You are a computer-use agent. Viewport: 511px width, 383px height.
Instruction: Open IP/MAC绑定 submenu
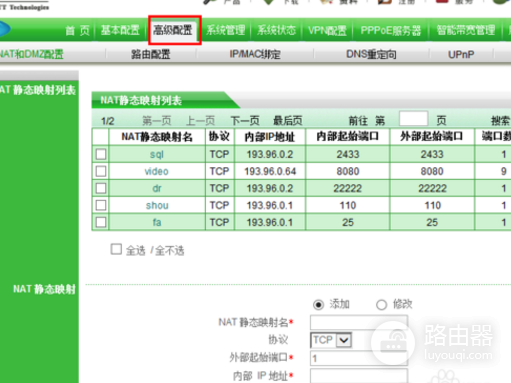tap(255, 54)
